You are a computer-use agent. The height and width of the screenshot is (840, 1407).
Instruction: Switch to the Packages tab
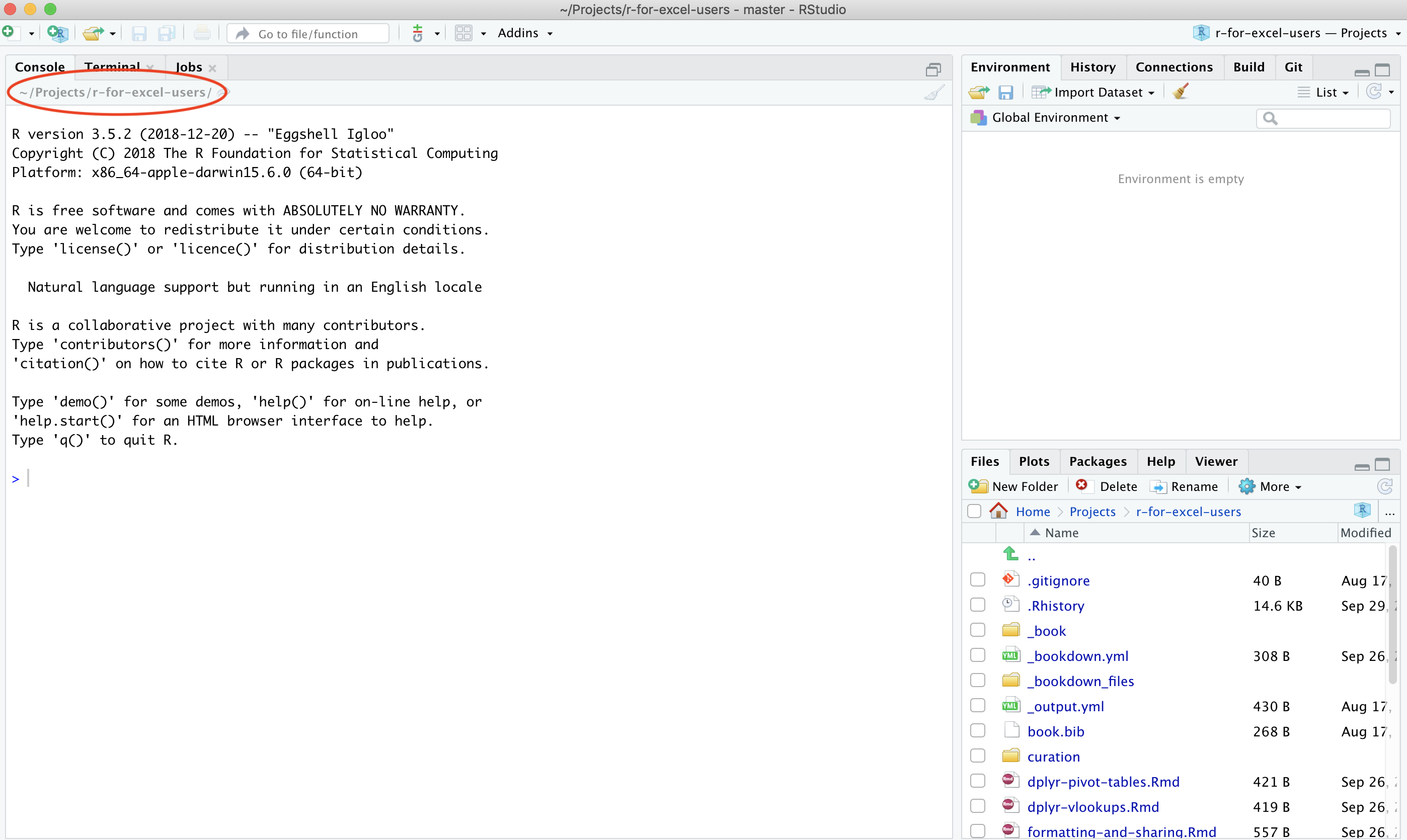tap(1098, 462)
